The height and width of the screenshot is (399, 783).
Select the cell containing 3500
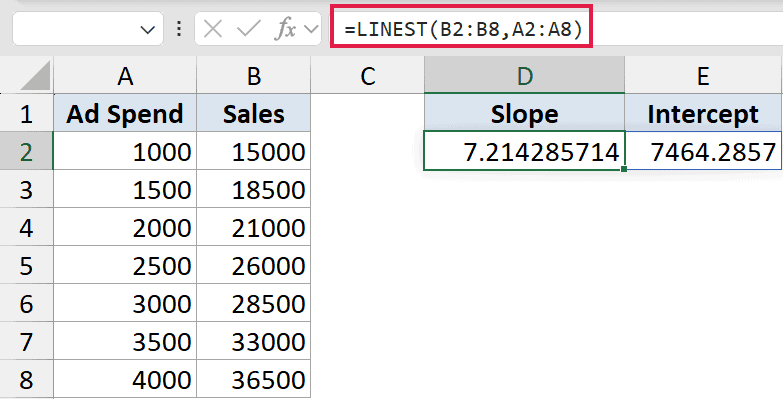click(x=125, y=341)
